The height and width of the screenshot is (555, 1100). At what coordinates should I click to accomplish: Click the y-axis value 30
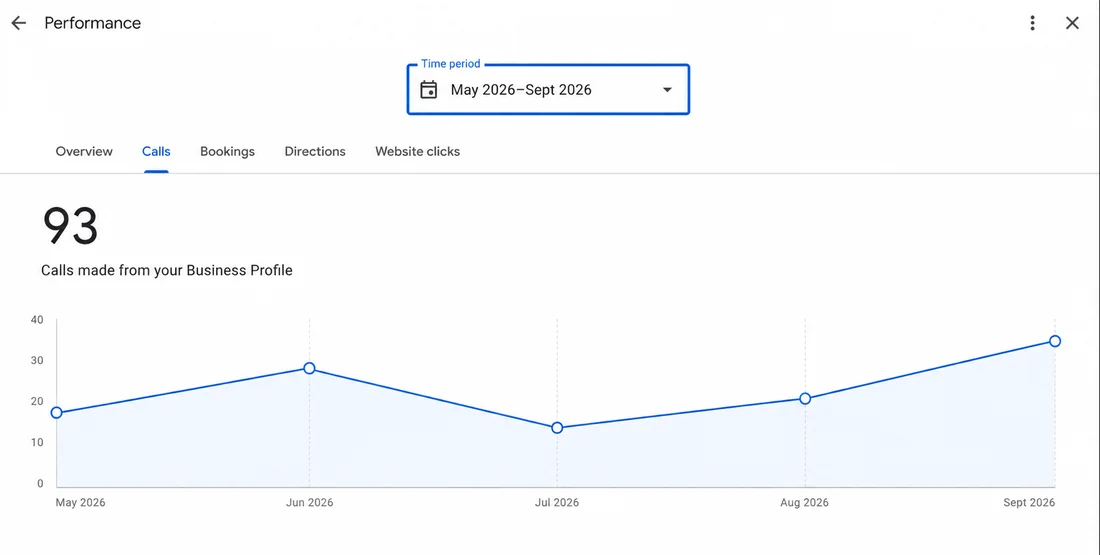(x=37, y=361)
